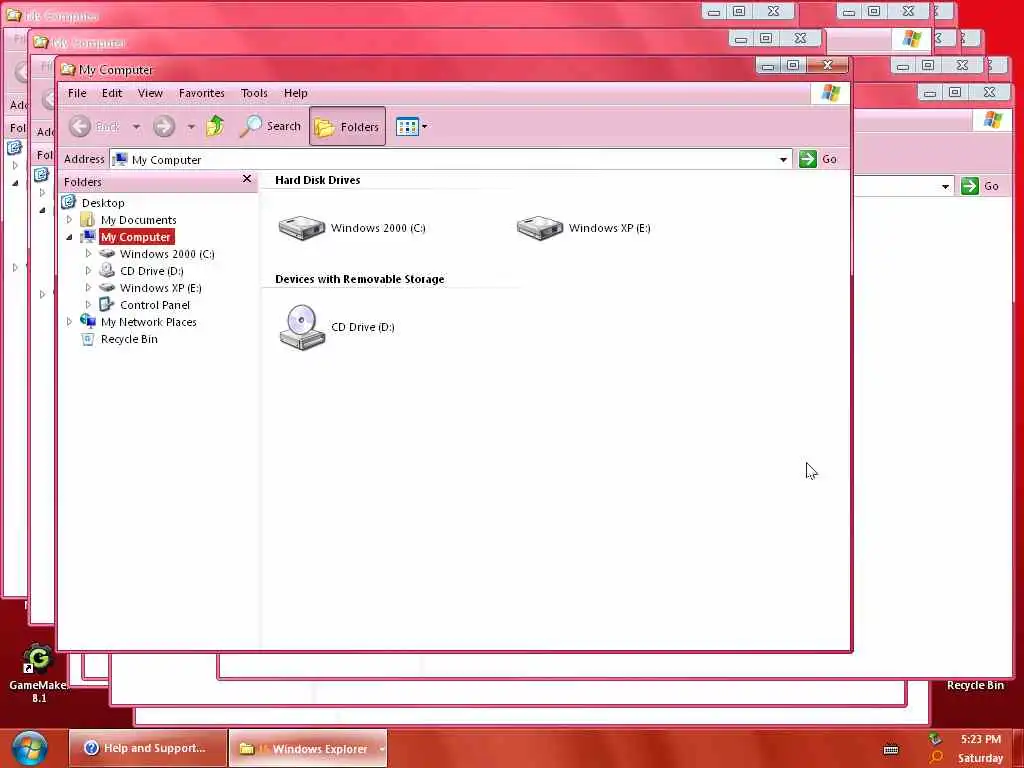1024x768 pixels.
Task: Click the green Go arrow button
Action: pyautogui.click(x=808, y=159)
